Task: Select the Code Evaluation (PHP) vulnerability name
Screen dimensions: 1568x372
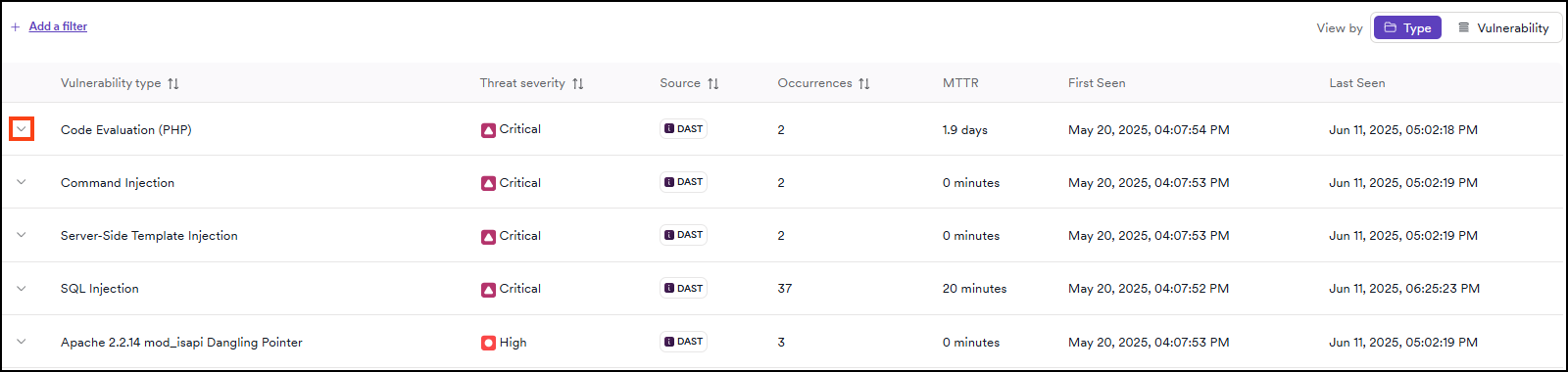Action: (126, 130)
